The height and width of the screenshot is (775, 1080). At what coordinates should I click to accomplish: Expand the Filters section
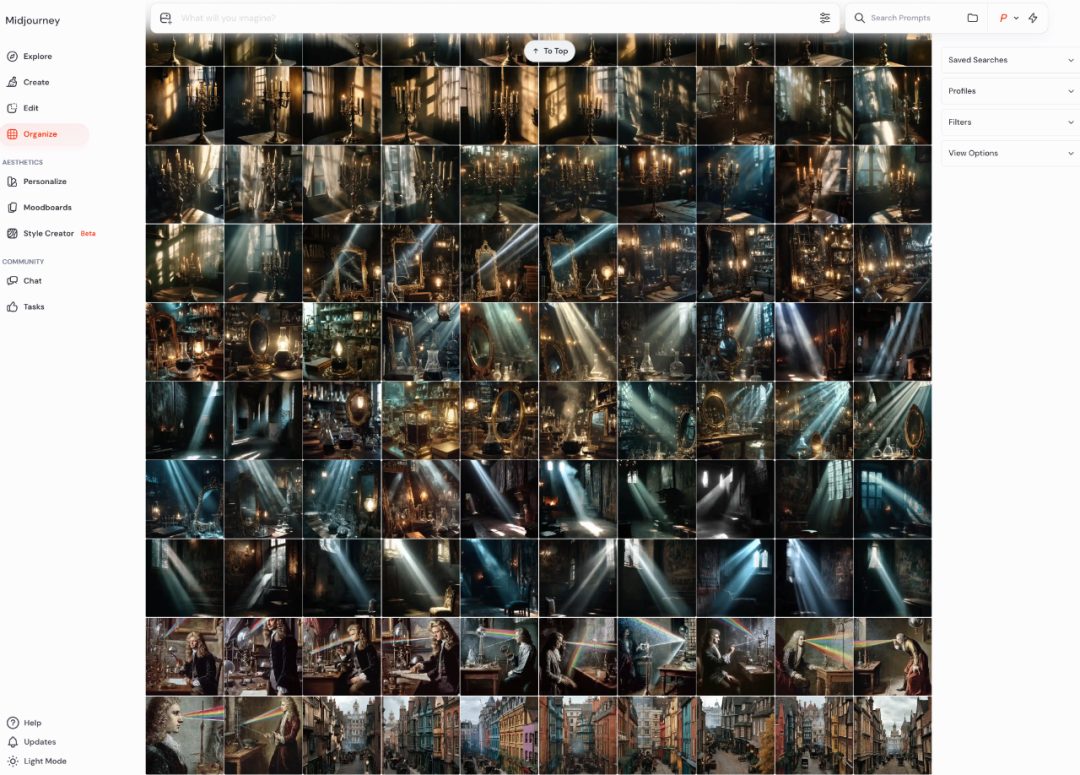click(1009, 122)
